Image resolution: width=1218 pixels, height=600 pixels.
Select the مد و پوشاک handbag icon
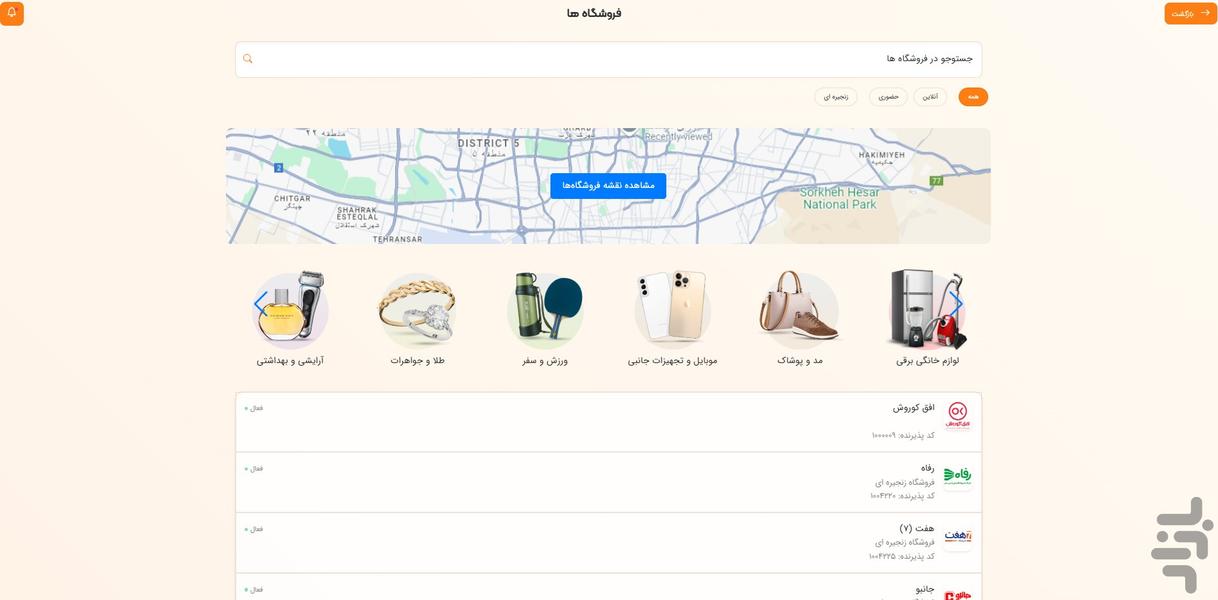pos(800,309)
